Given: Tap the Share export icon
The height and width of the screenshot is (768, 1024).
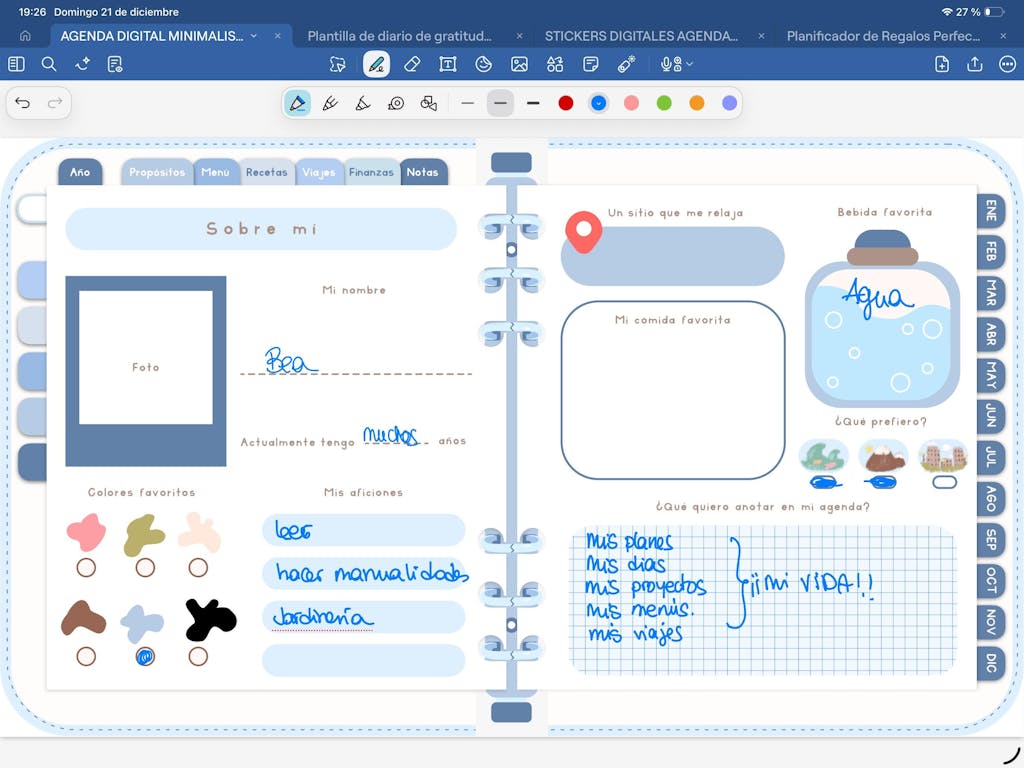Looking at the screenshot, I should [974, 64].
